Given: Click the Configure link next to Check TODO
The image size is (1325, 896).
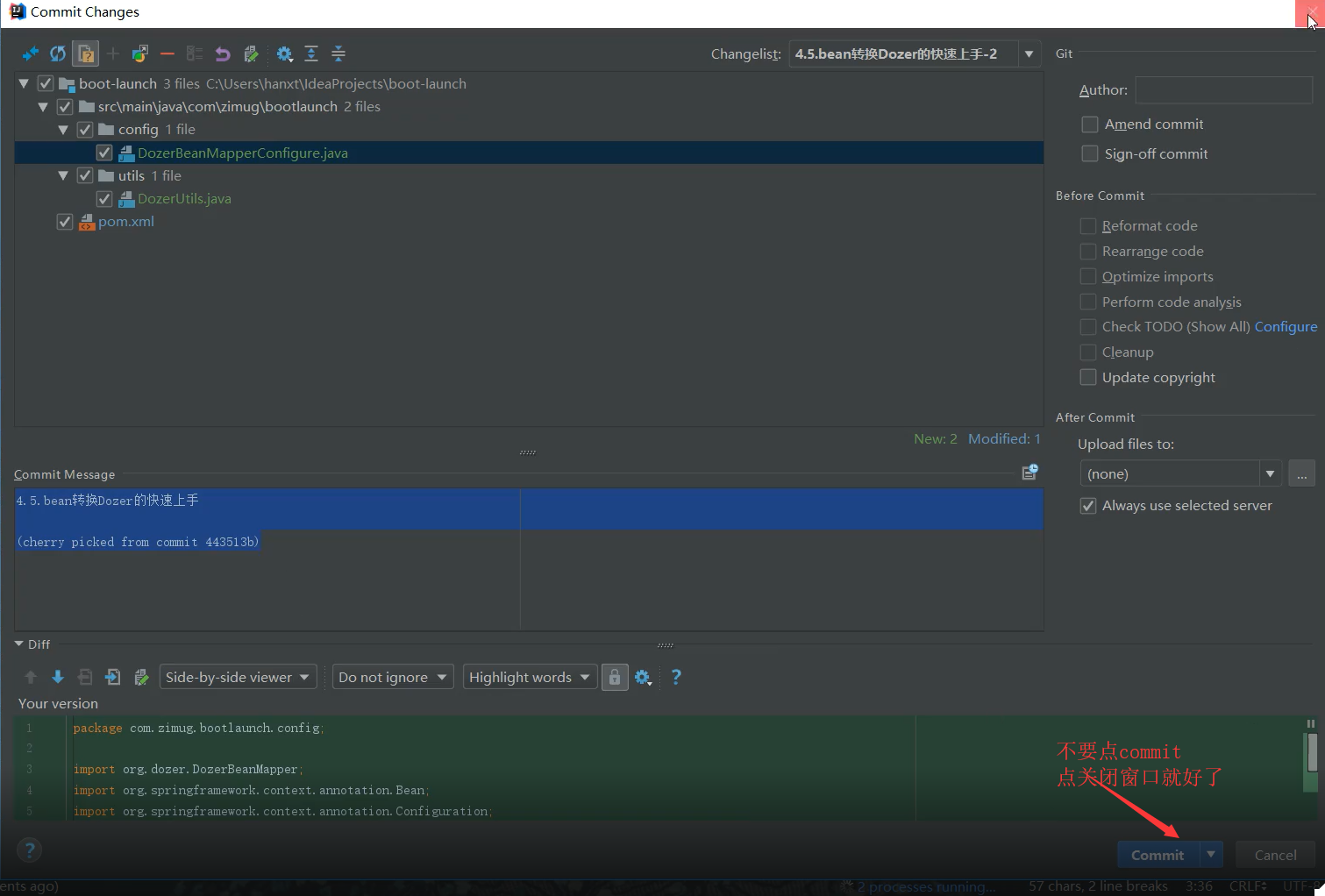Looking at the screenshot, I should (x=1286, y=327).
